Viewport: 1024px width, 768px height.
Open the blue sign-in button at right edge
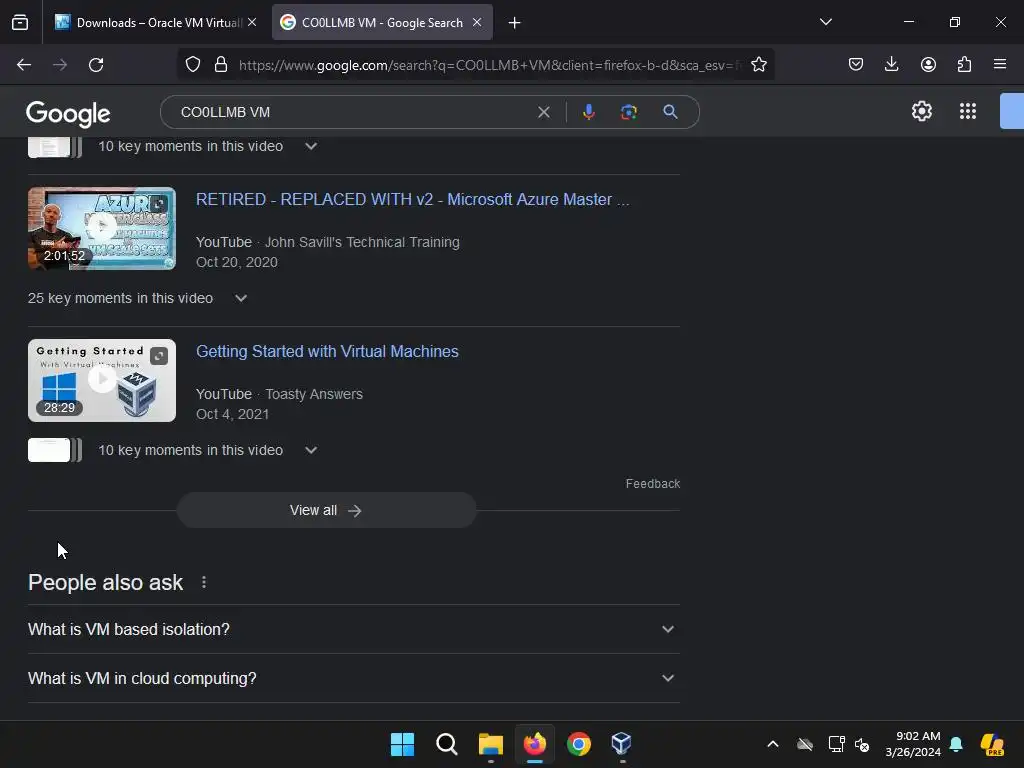click(x=1012, y=111)
